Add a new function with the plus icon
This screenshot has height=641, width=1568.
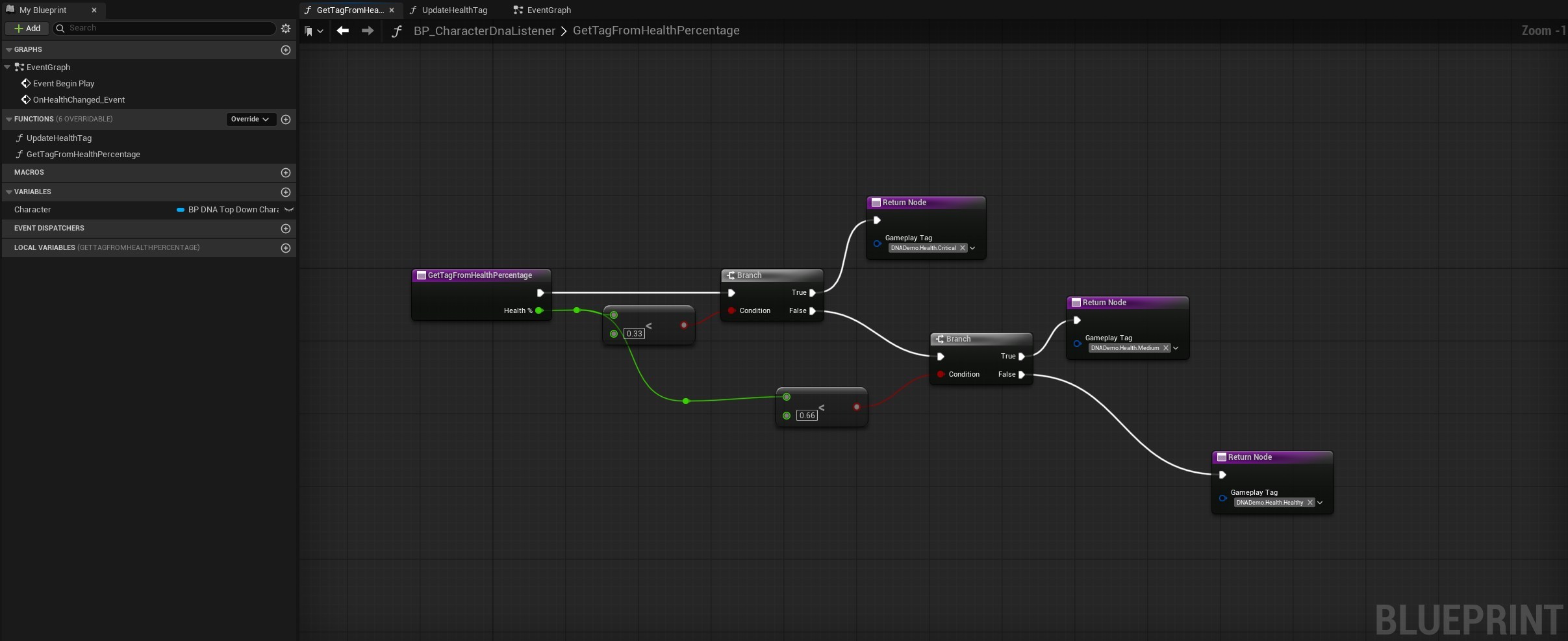coord(285,119)
